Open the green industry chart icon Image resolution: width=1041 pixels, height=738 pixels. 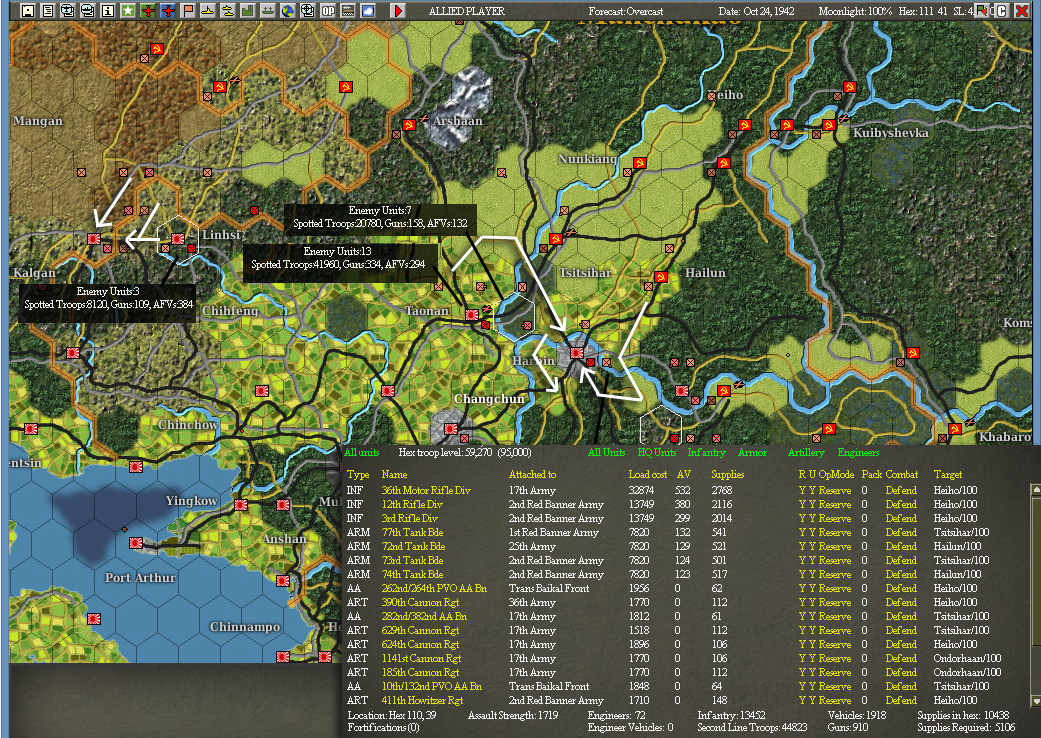pyautogui.click(x=247, y=11)
